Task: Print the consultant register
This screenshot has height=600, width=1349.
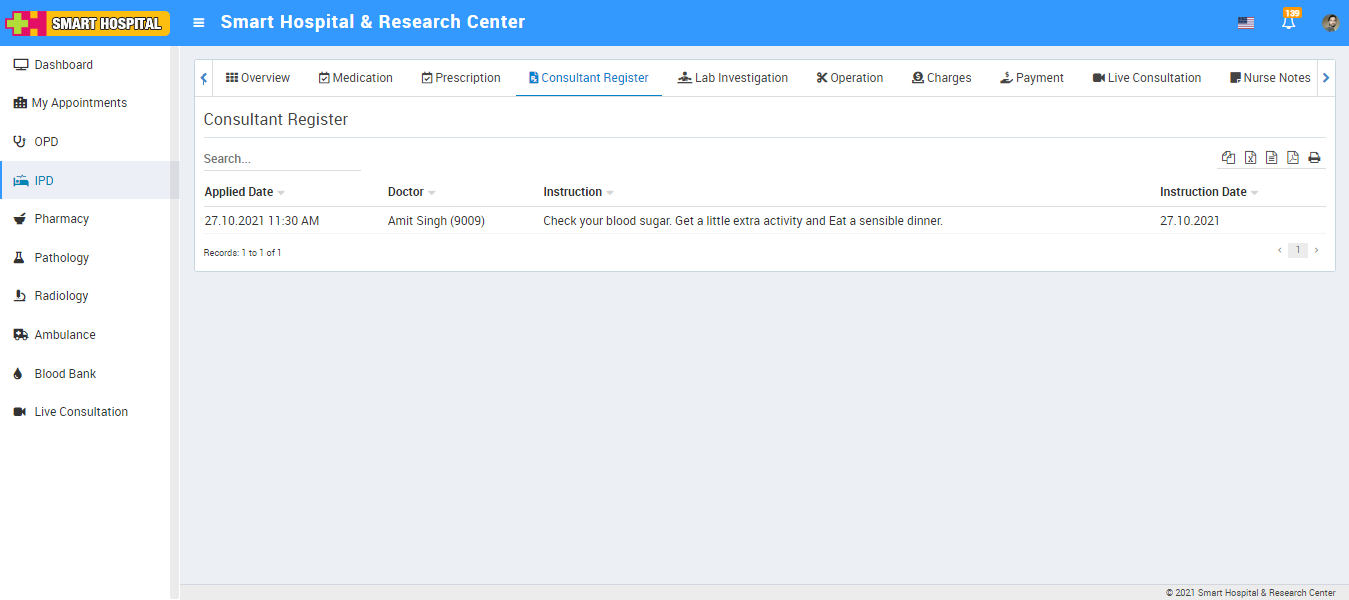Action: (x=1314, y=158)
